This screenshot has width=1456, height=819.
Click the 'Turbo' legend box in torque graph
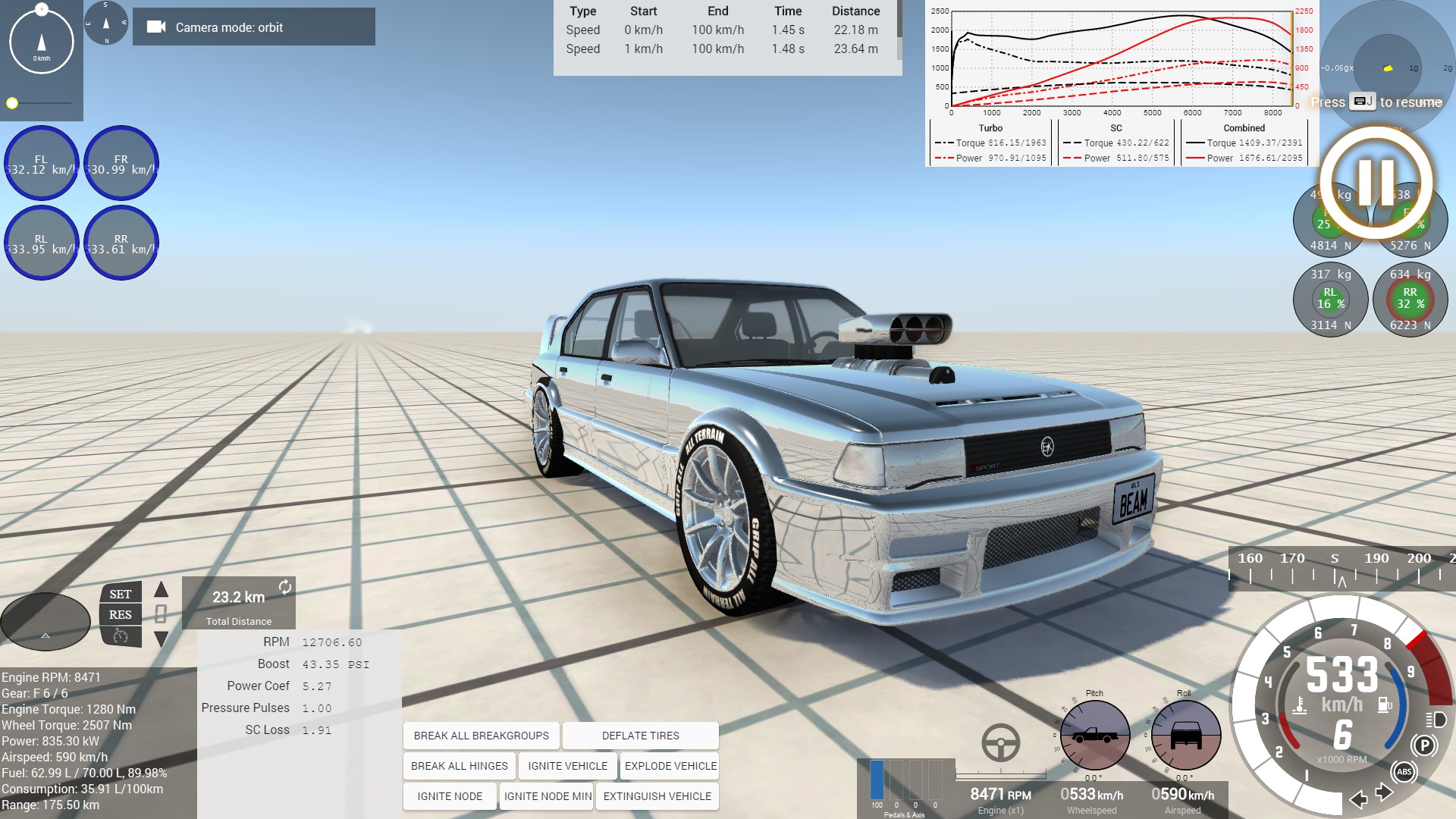pos(990,143)
